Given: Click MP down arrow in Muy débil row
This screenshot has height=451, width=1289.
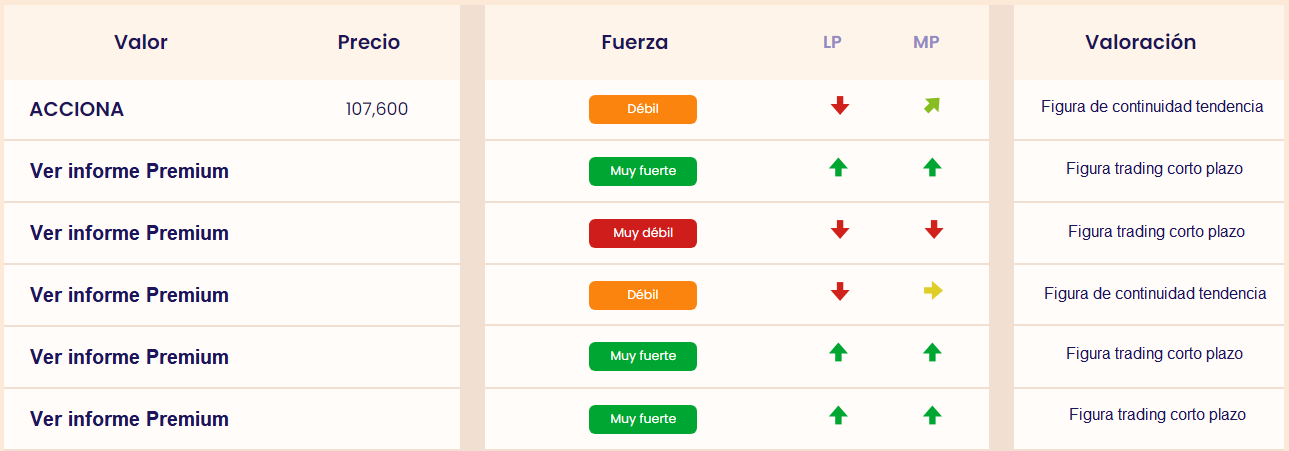Looking at the screenshot, I should click(933, 229).
